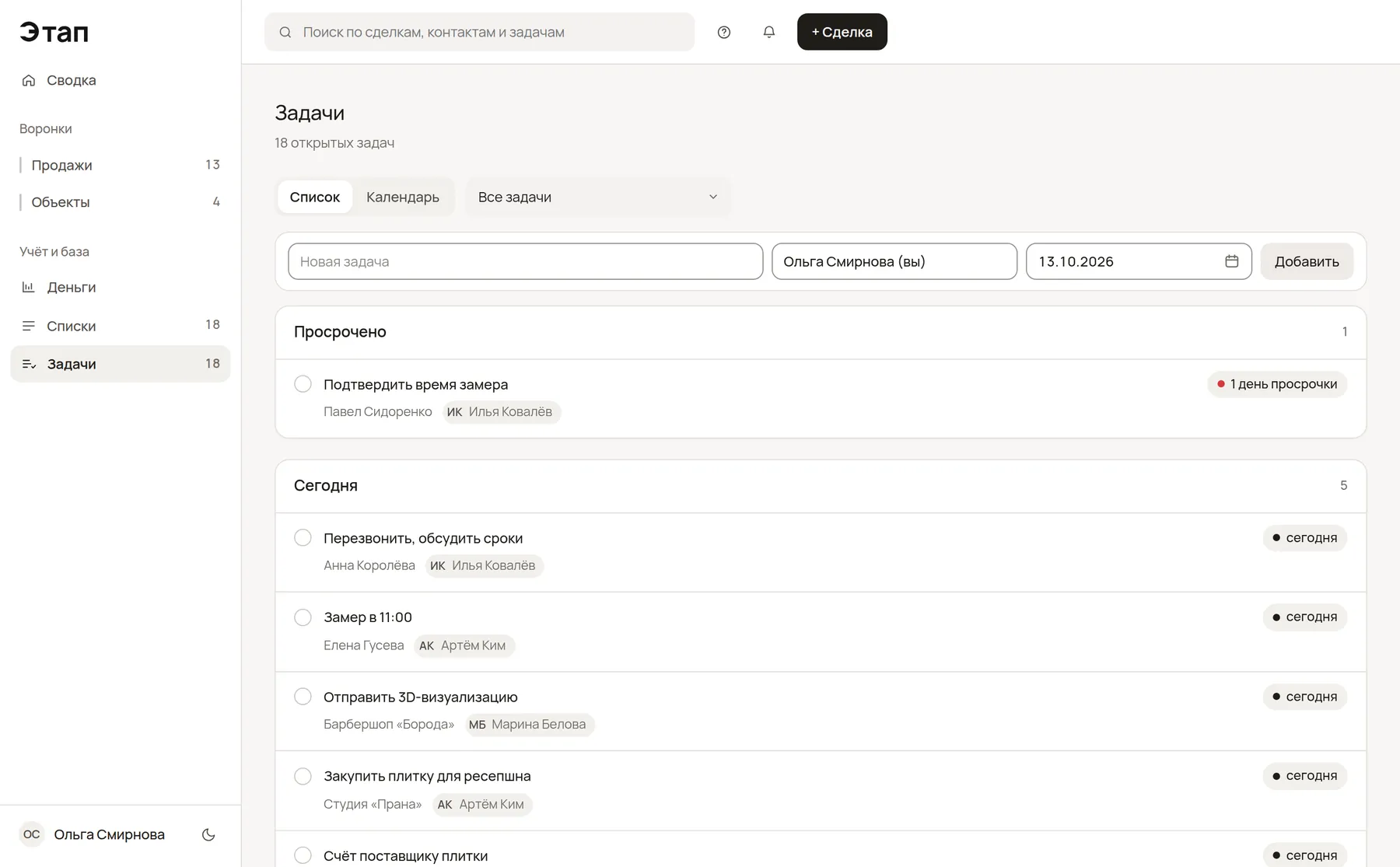Click the Сводка home icon
Viewport: 1400px width, 867px height.
point(29,80)
